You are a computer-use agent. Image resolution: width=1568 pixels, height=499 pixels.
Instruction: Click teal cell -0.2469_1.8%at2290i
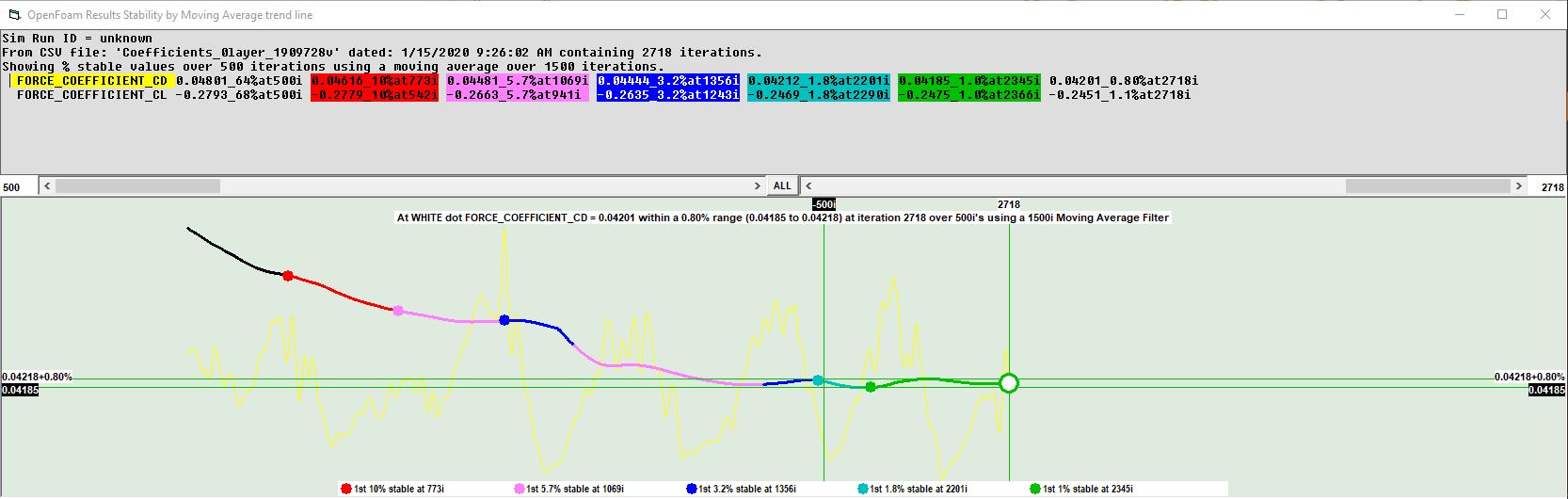[819, 95]
